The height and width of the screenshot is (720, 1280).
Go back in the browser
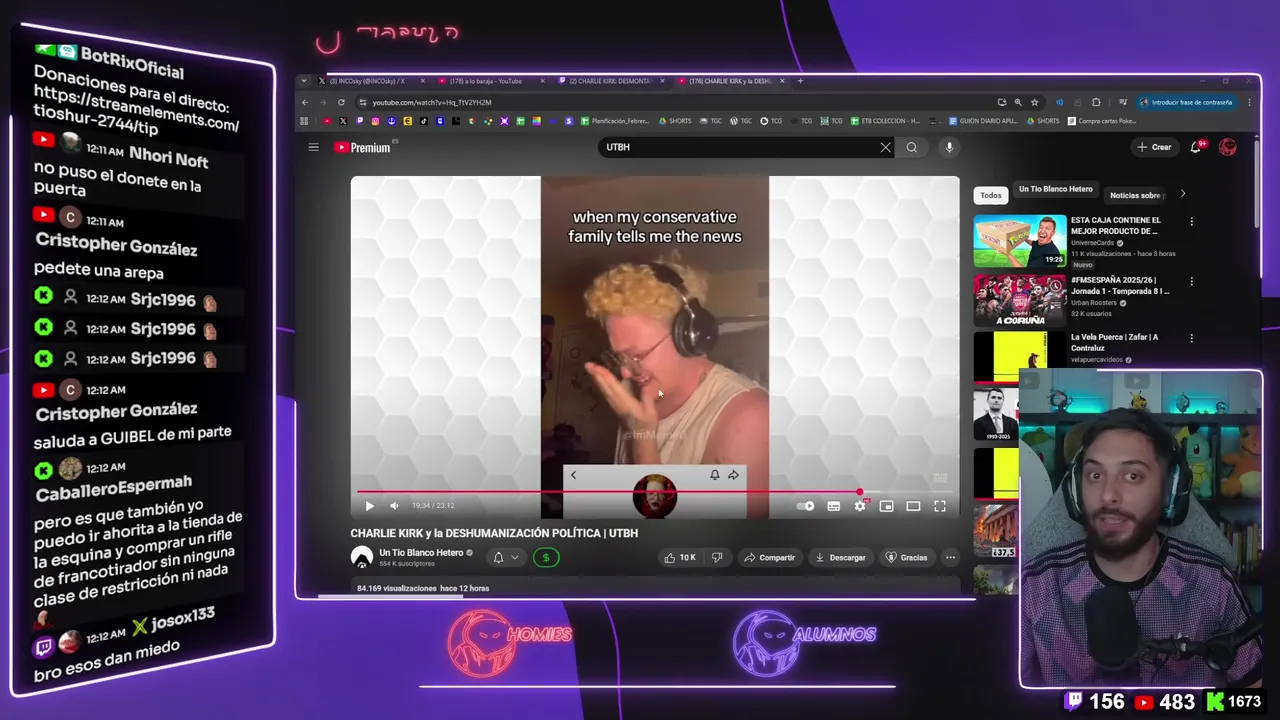305,102
